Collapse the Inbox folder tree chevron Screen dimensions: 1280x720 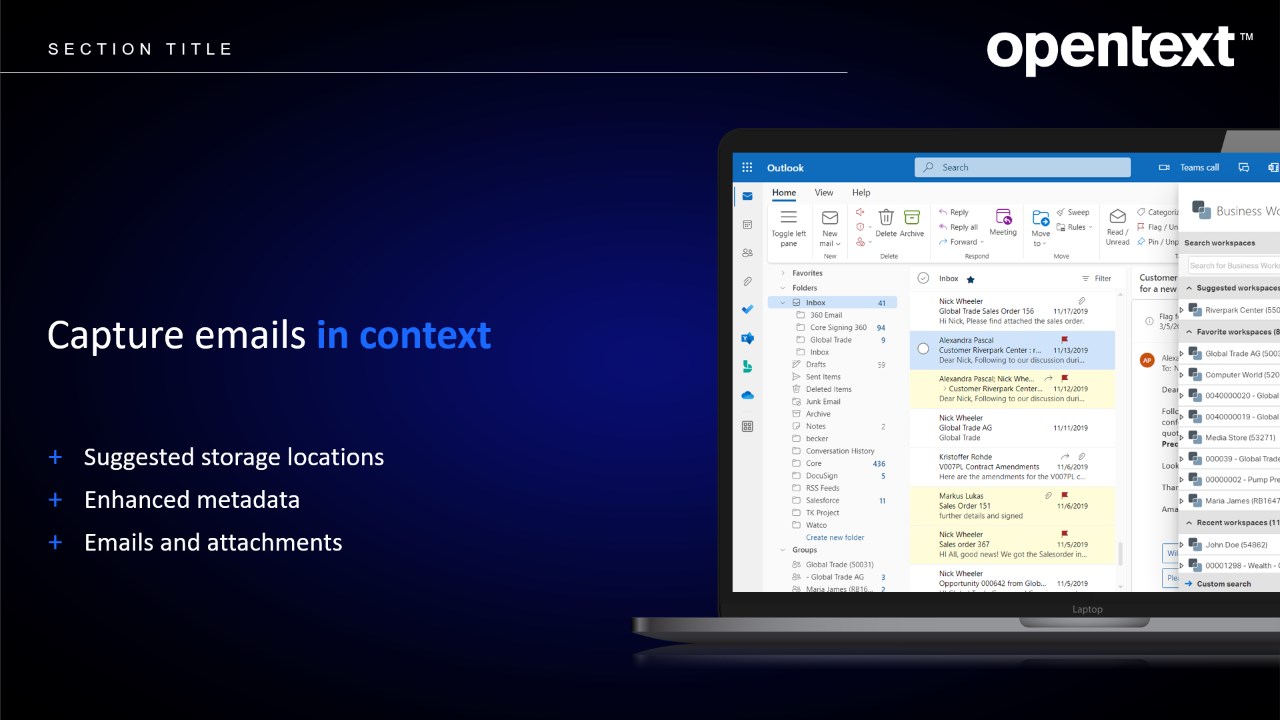click(783, 302)
